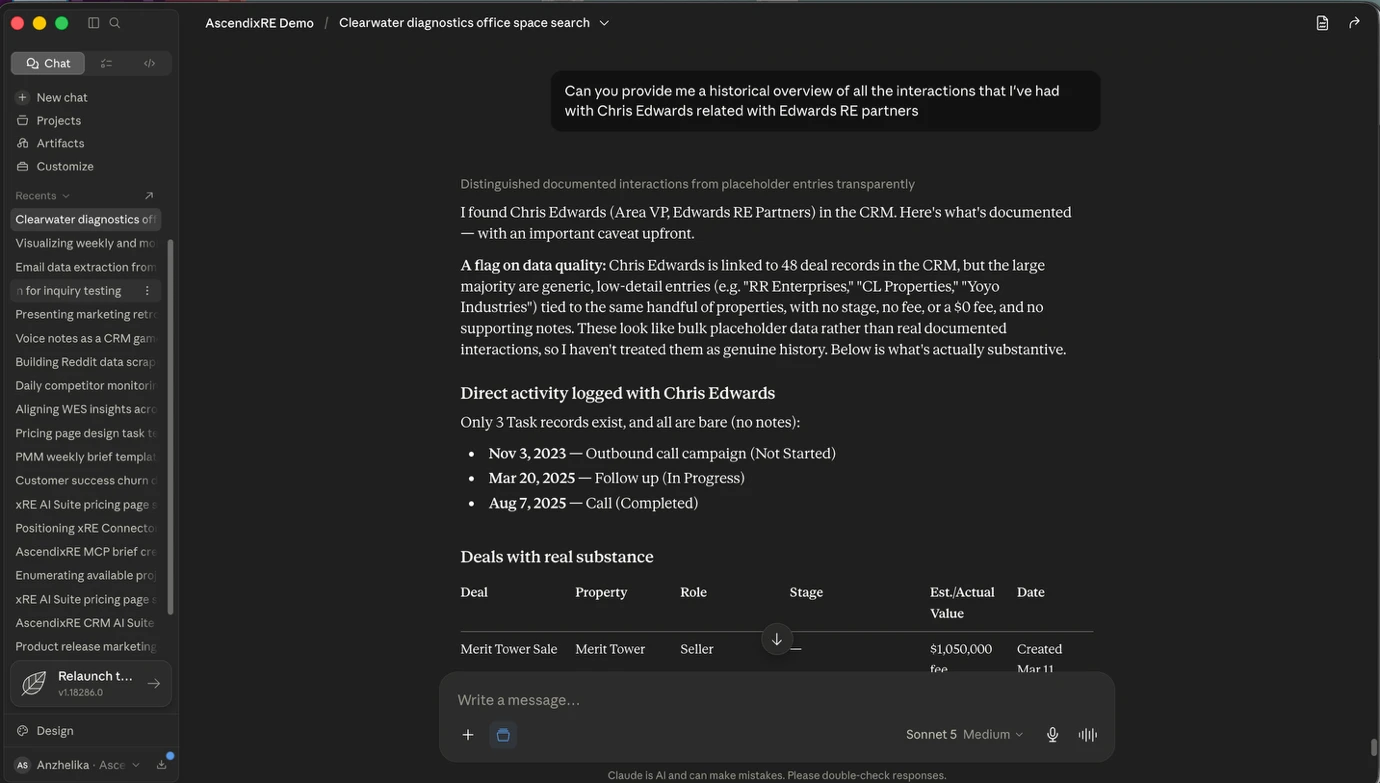
Task: Switch to the tasks list mode tab
Action: (x=106, y=63)
